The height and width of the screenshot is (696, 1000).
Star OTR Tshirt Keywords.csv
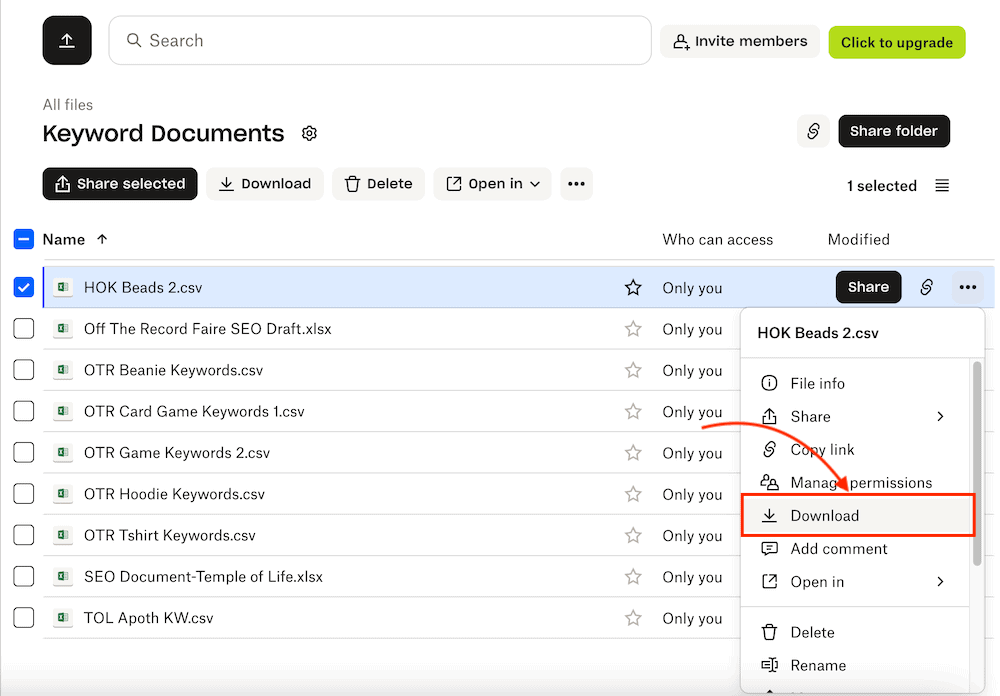point(633,535)
